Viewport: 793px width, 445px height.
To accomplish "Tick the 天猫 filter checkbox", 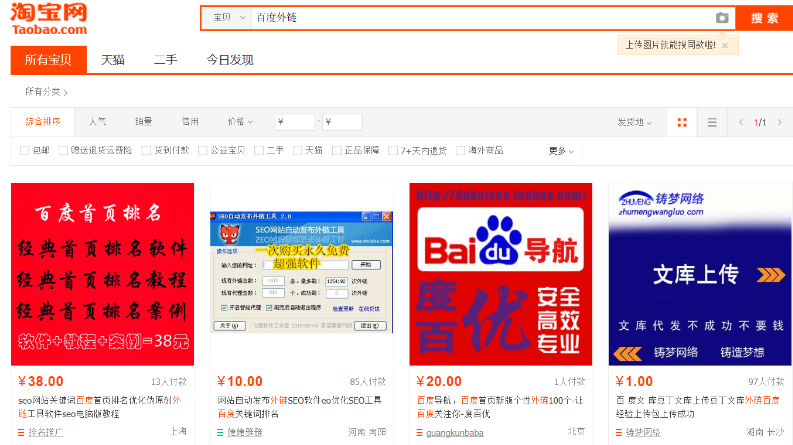I will point(297,150).
